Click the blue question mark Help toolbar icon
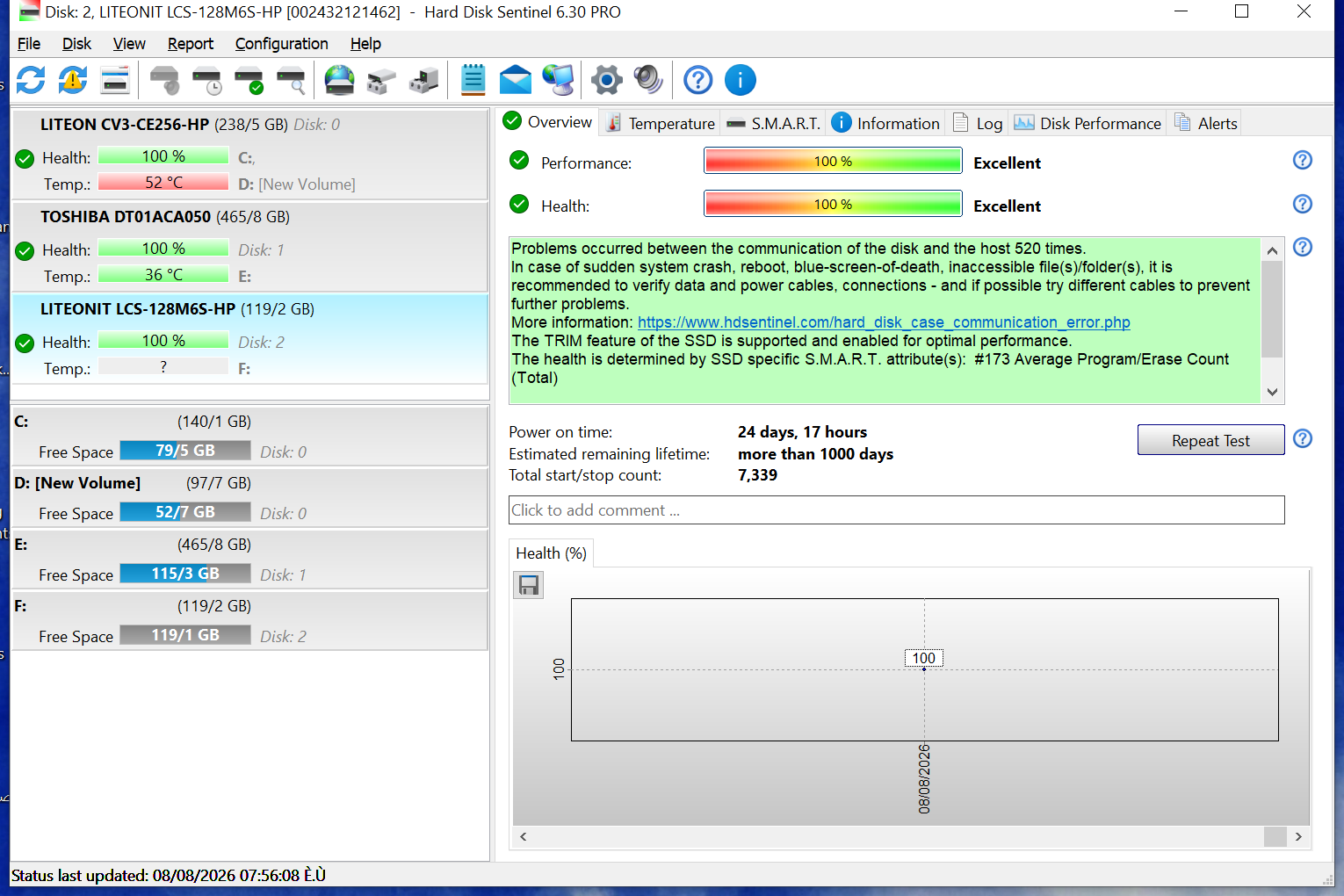This screenshot has height=896, width=1344. [x=698, y=80]
